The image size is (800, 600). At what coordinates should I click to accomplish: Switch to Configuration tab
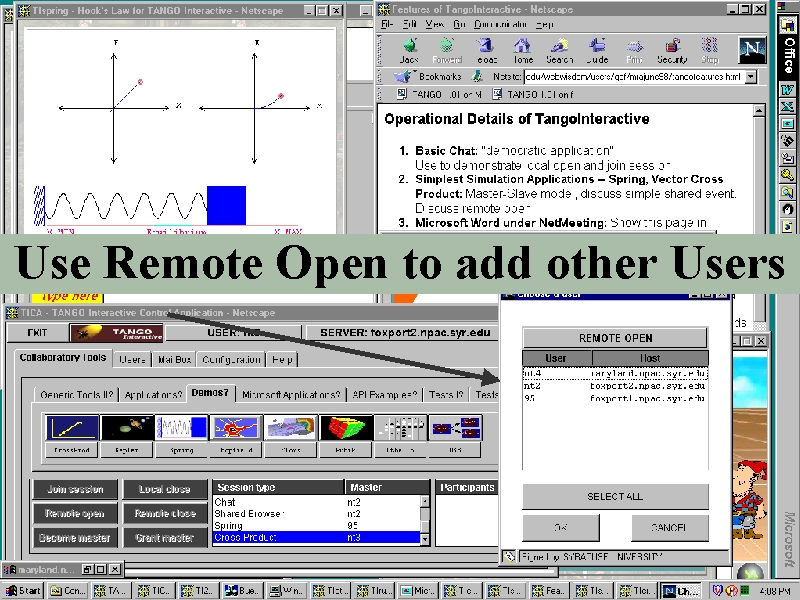pyautogui.click(x=231, y=359)
